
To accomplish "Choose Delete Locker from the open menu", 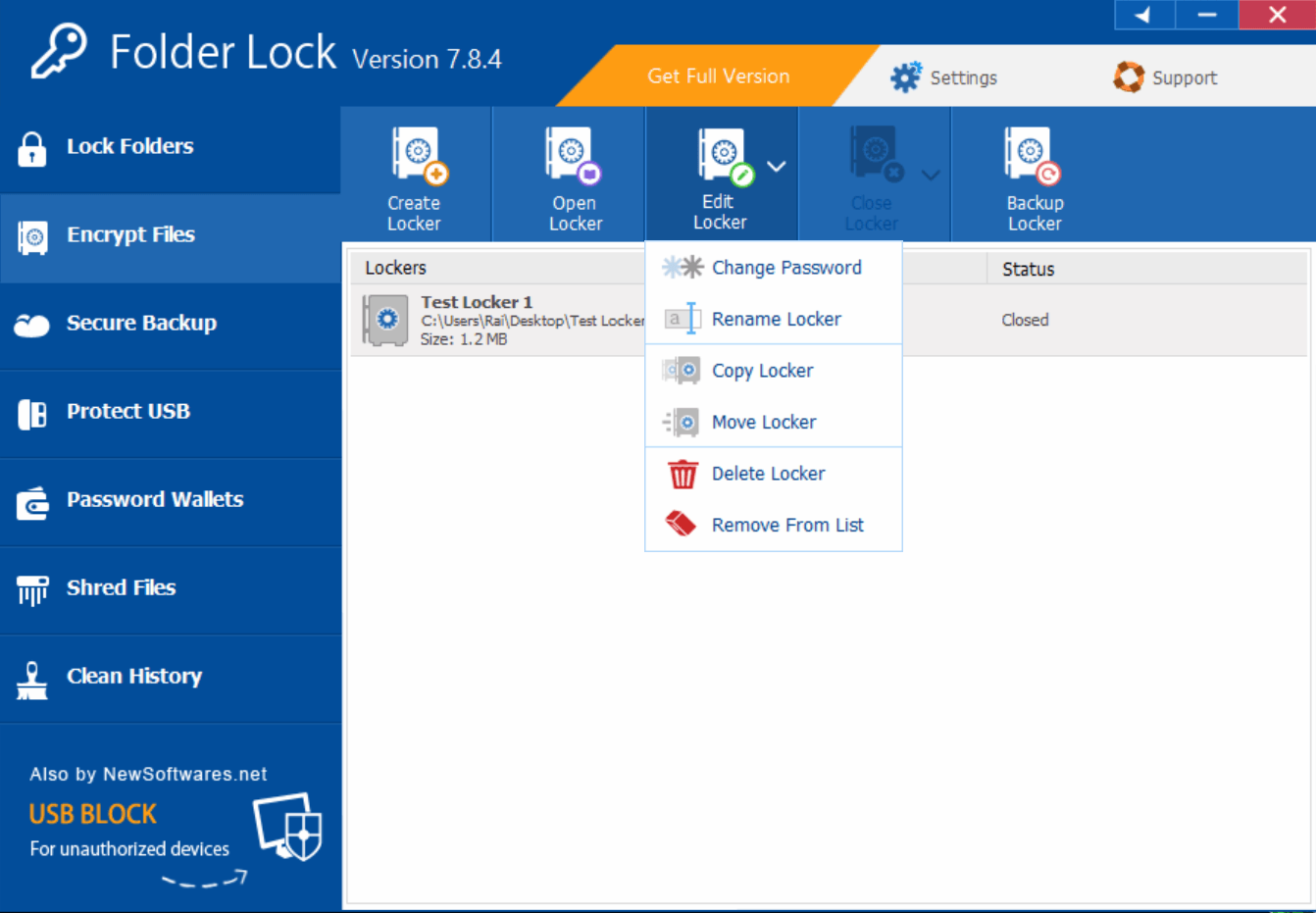I will click(x=768, y=474).
